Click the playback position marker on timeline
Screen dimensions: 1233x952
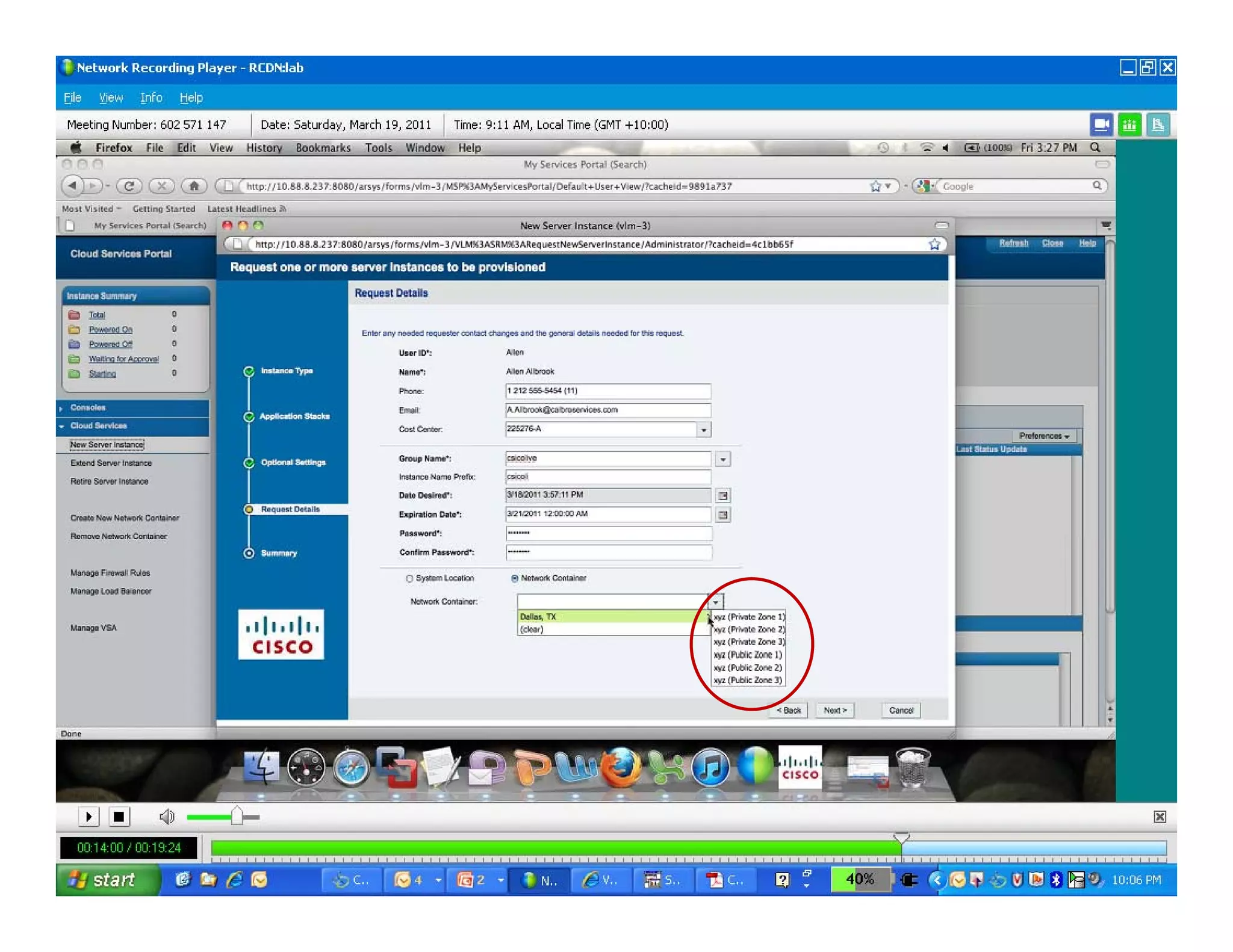[x=901, y=838]
